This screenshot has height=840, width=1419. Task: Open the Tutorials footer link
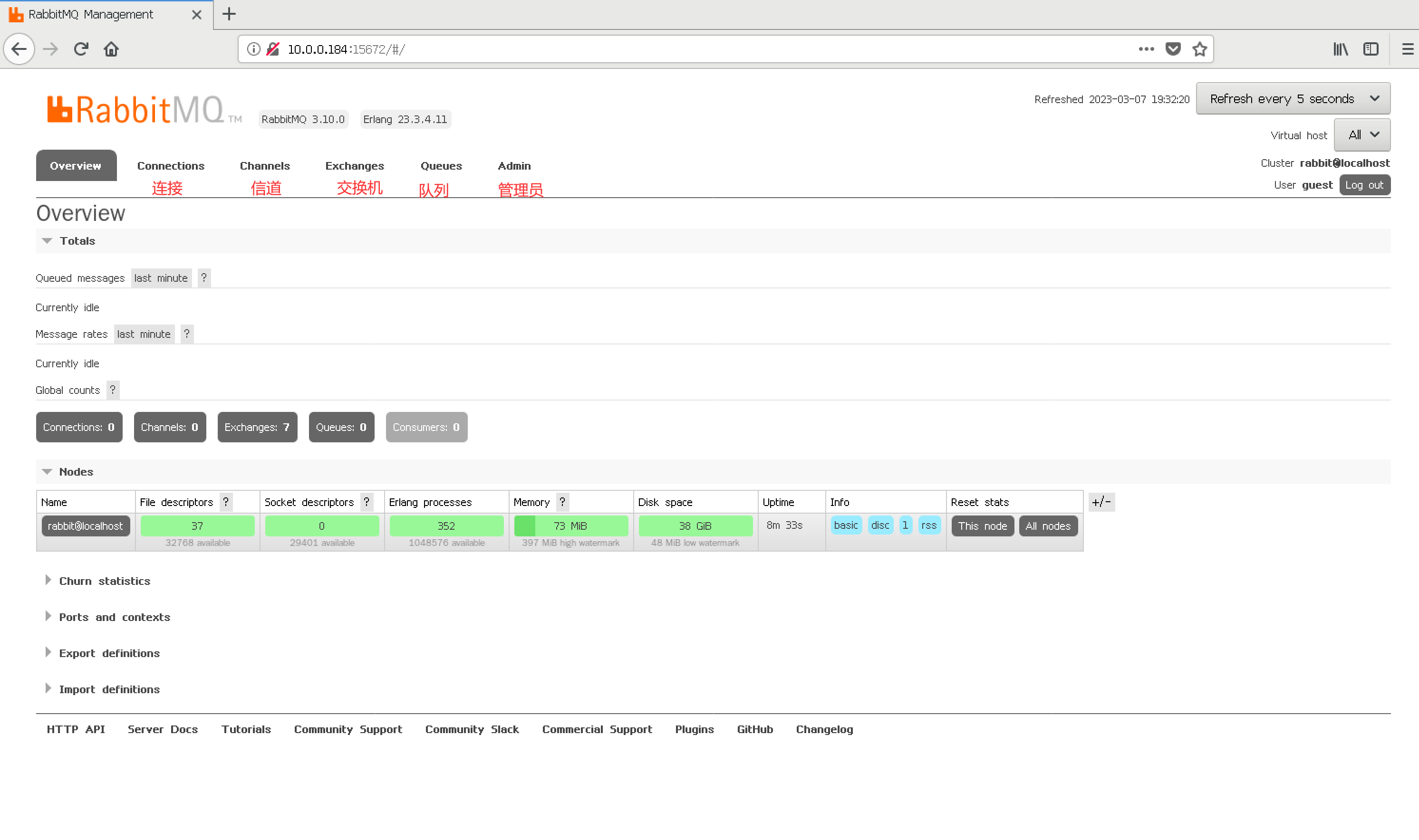pos(246,730)
